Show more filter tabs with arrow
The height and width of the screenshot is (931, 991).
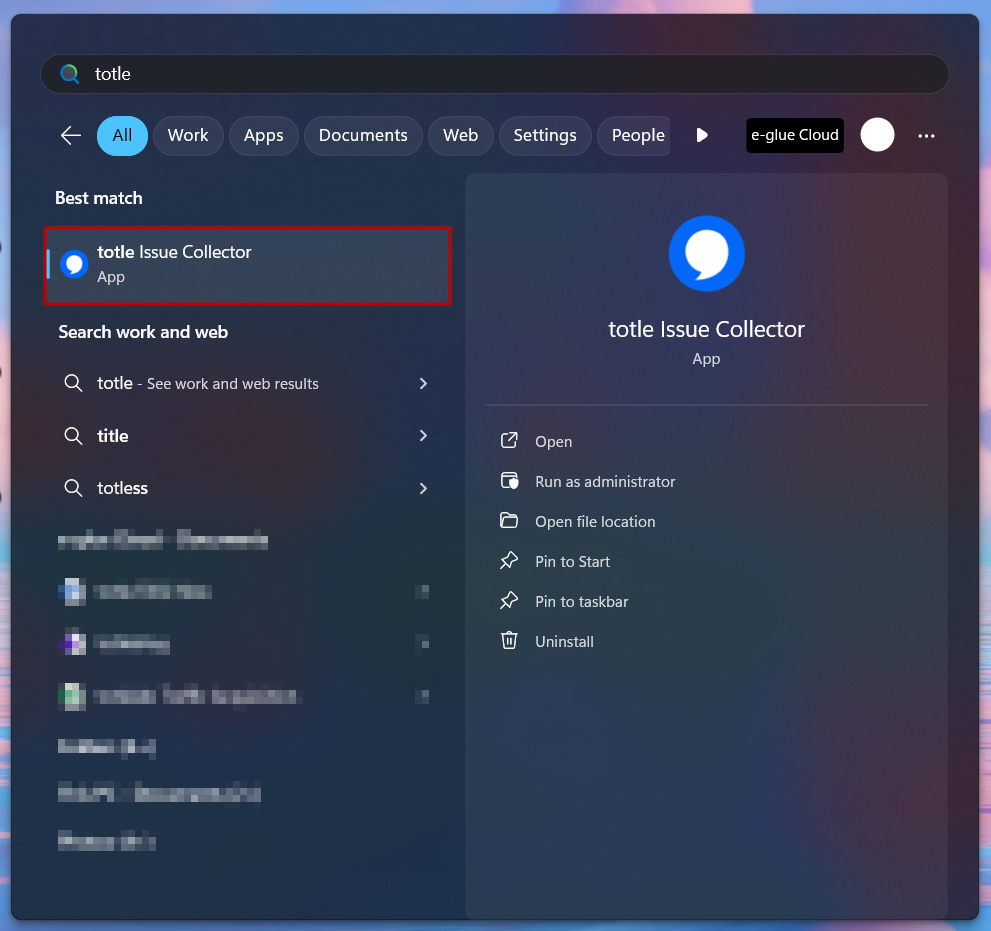[702, 135]
